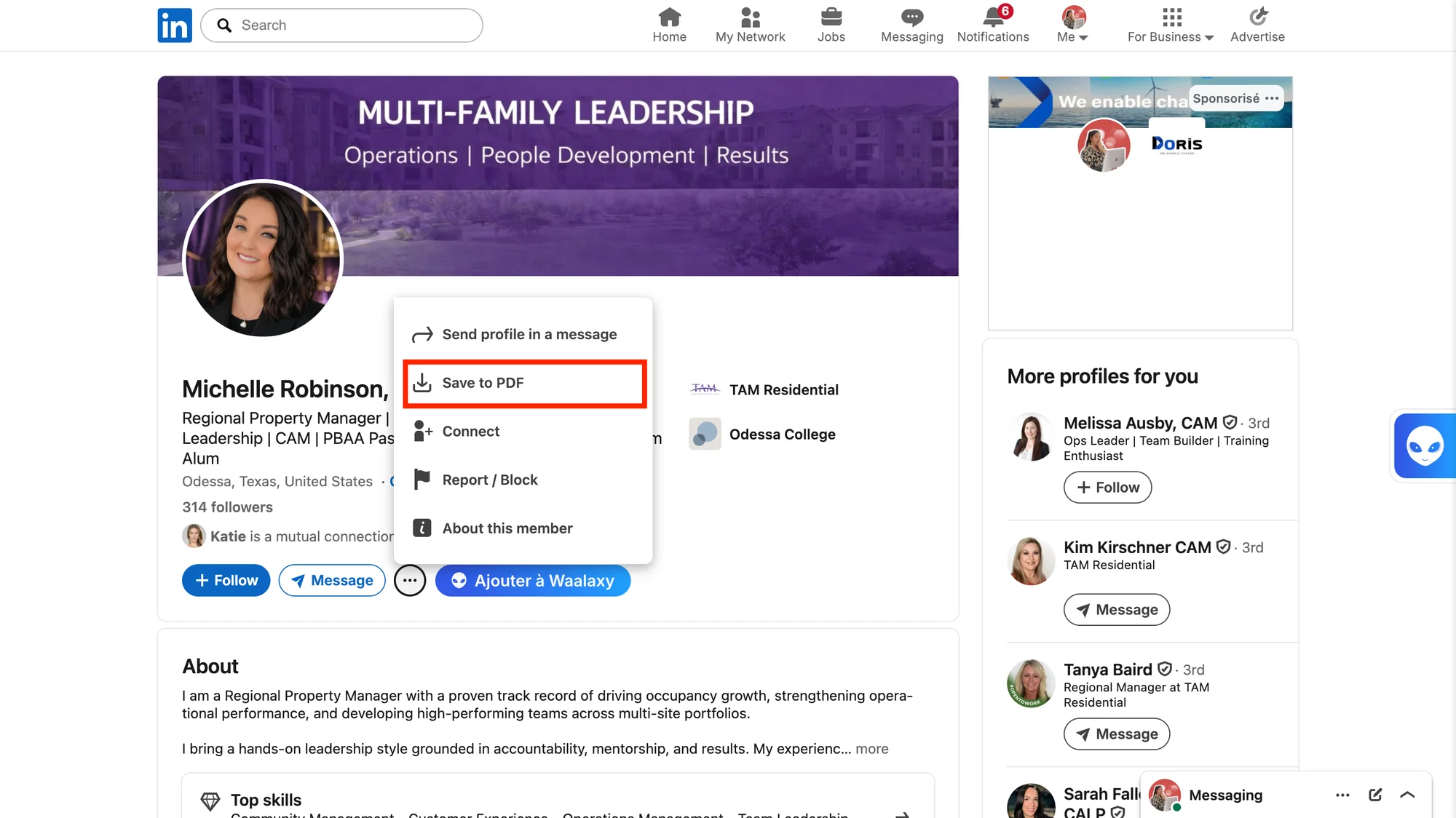This screenshot has width=1456, height=818.
Task: Open Odessa College school link
Action: click(783, 434)
